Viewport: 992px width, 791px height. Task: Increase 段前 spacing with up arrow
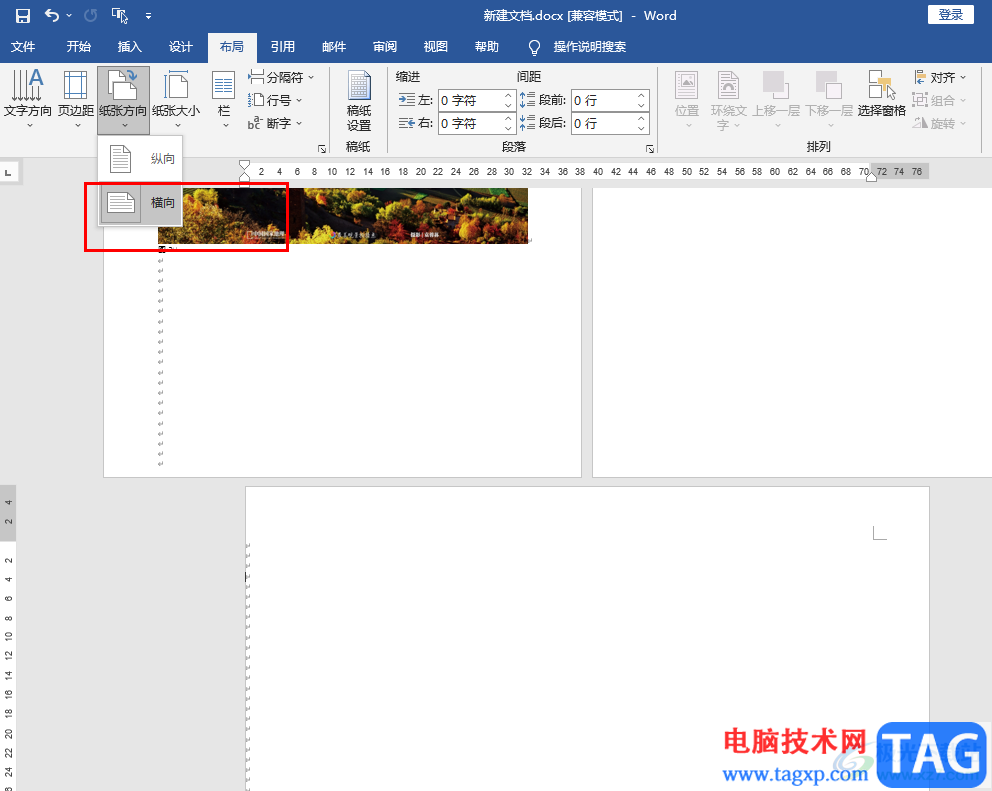(642, 96)
